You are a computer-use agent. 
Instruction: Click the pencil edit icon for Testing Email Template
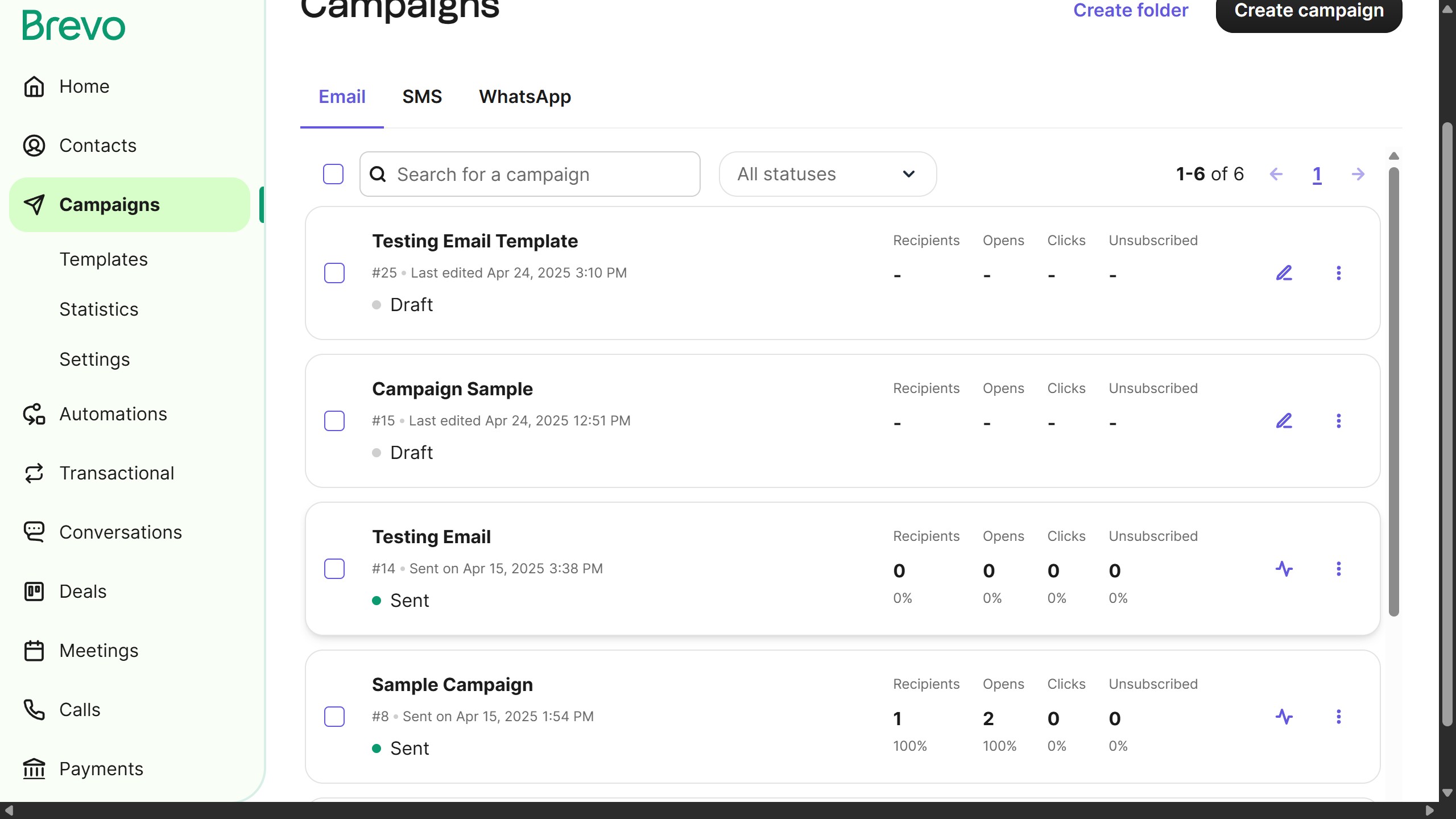[x=1284, y=273]
